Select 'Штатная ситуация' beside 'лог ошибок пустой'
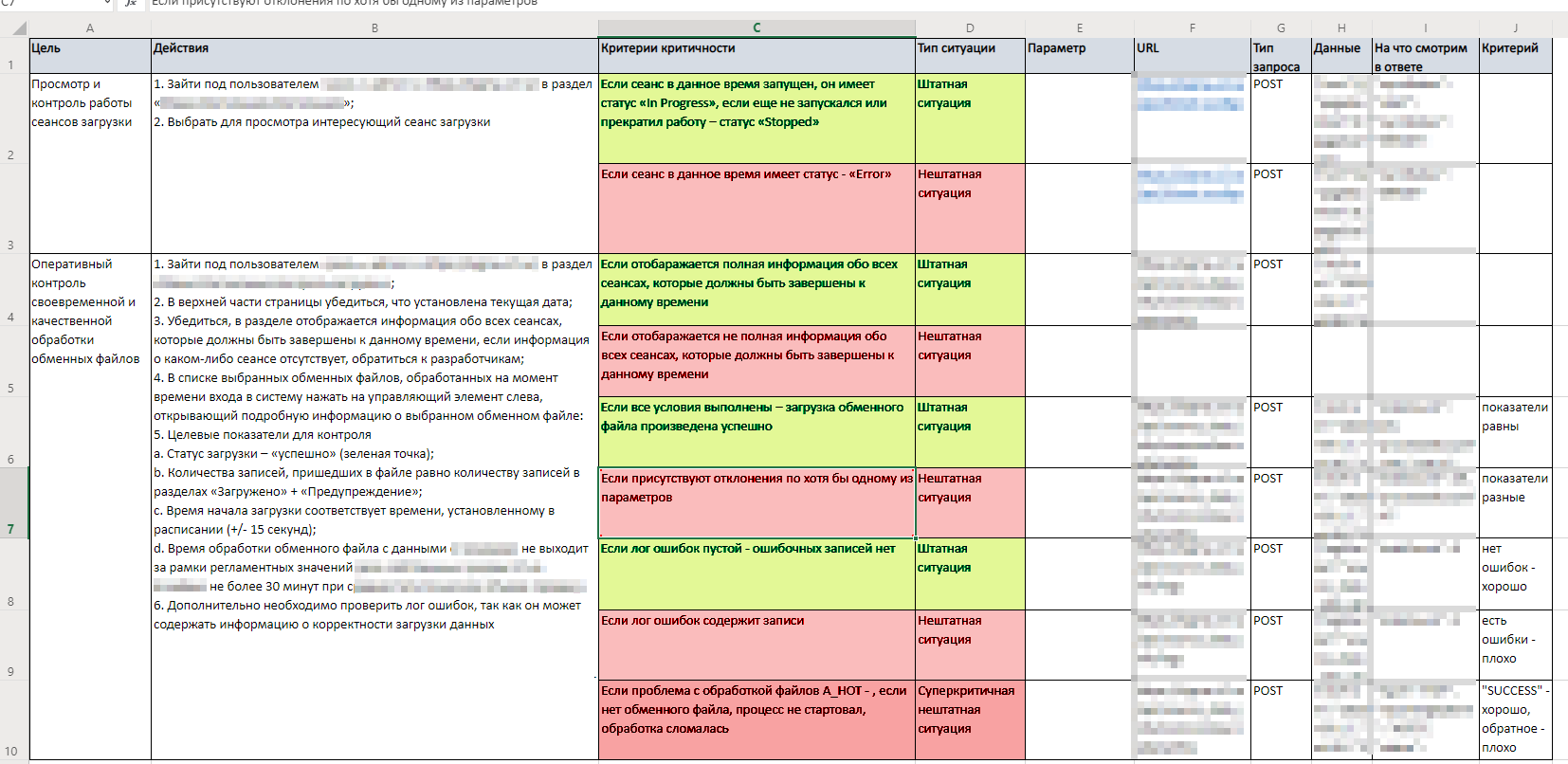Screen dimensions: 1568x764 point(970,574)
